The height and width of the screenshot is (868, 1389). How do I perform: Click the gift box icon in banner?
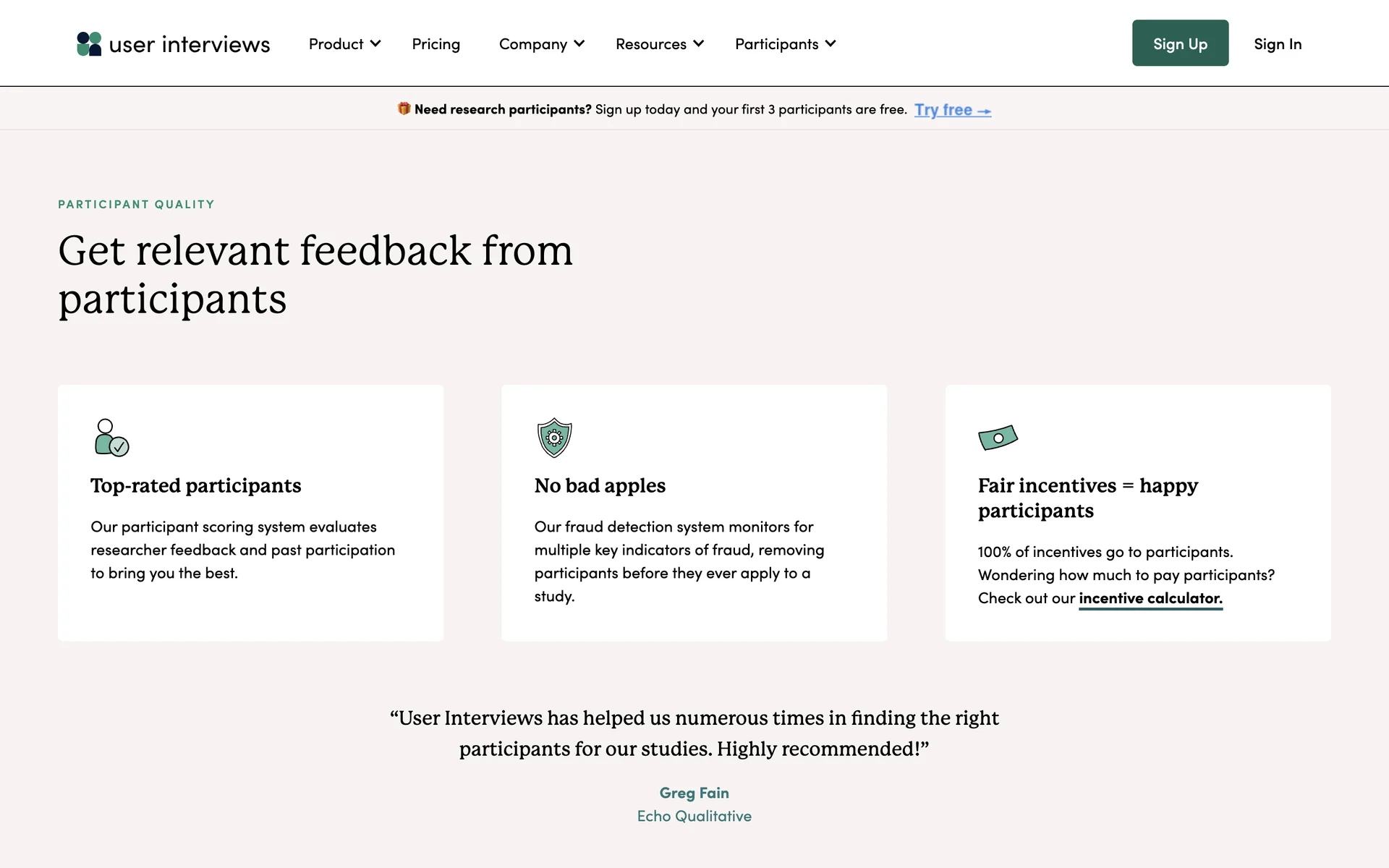point(404,109)
